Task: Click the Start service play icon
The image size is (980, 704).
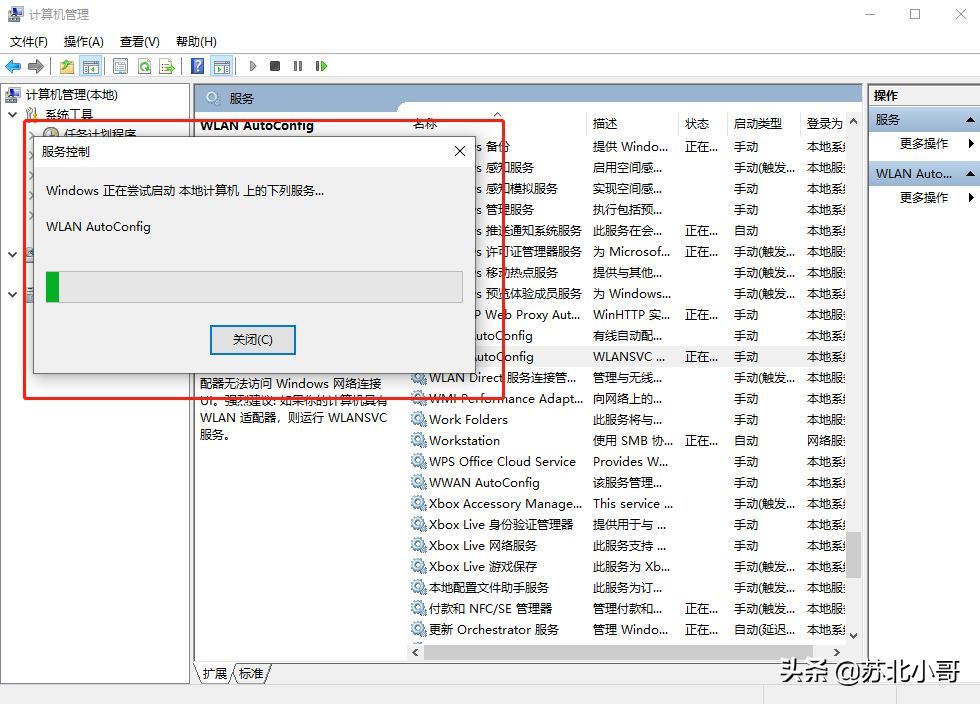Action: (252, 66)
